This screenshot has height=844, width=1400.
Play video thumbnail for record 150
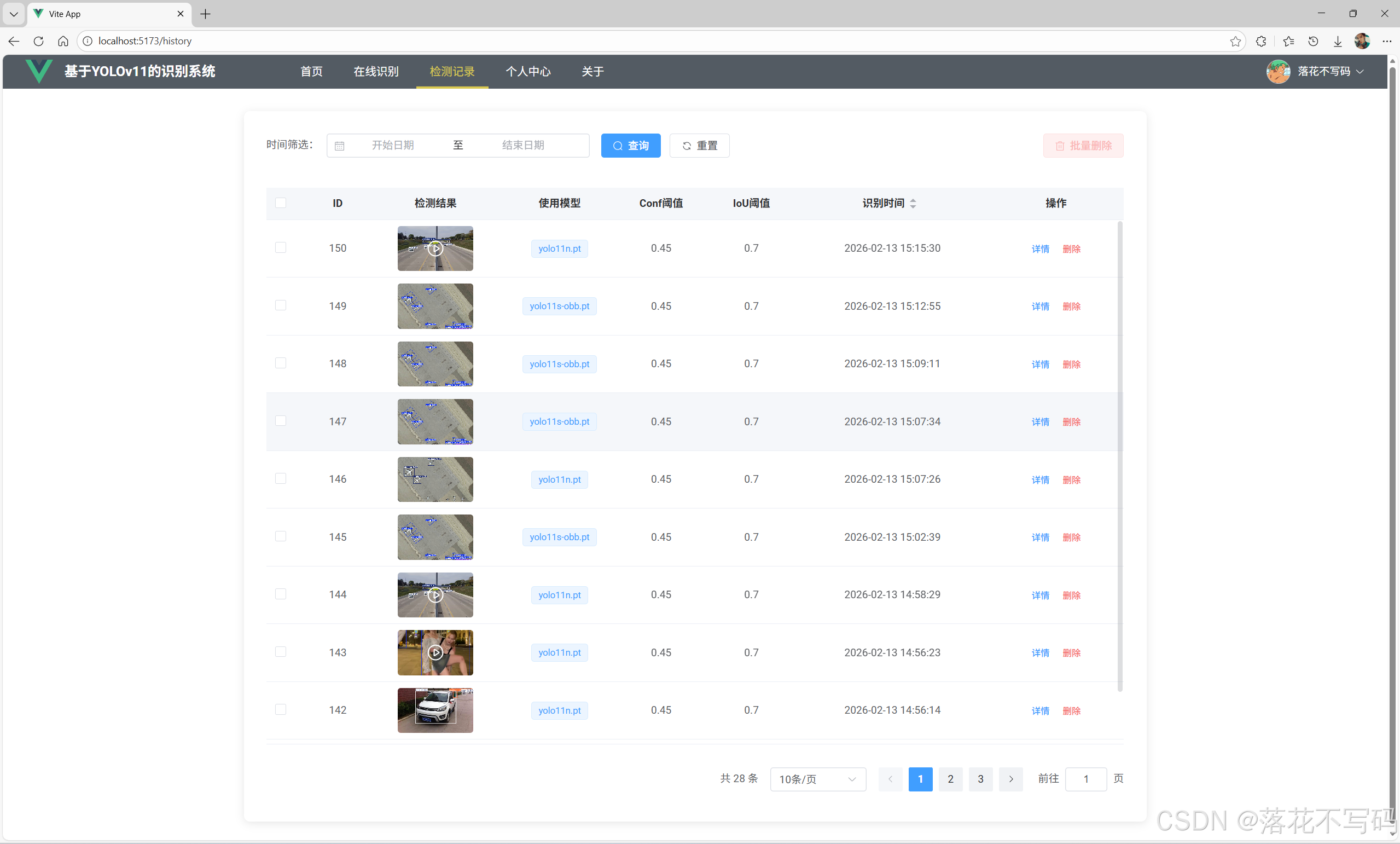tap(435, 248)
